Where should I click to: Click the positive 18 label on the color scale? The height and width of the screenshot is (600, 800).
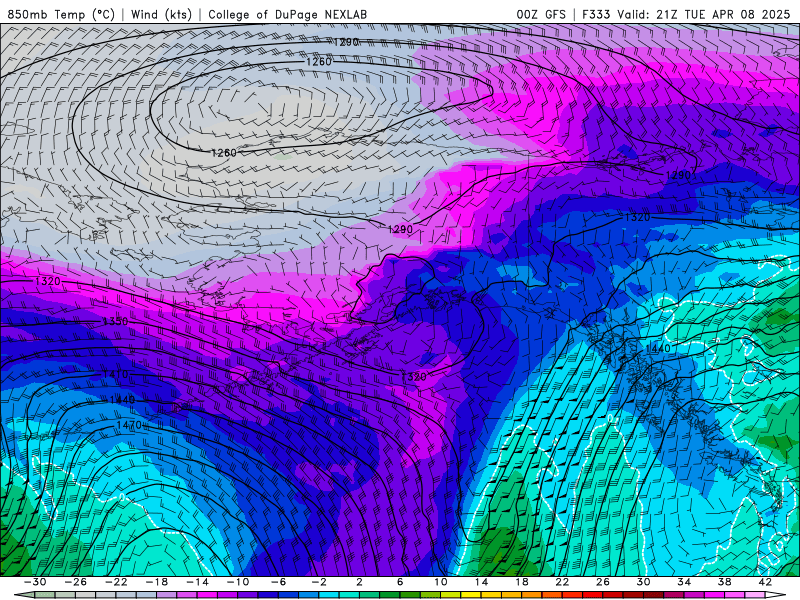click(521, 582)
